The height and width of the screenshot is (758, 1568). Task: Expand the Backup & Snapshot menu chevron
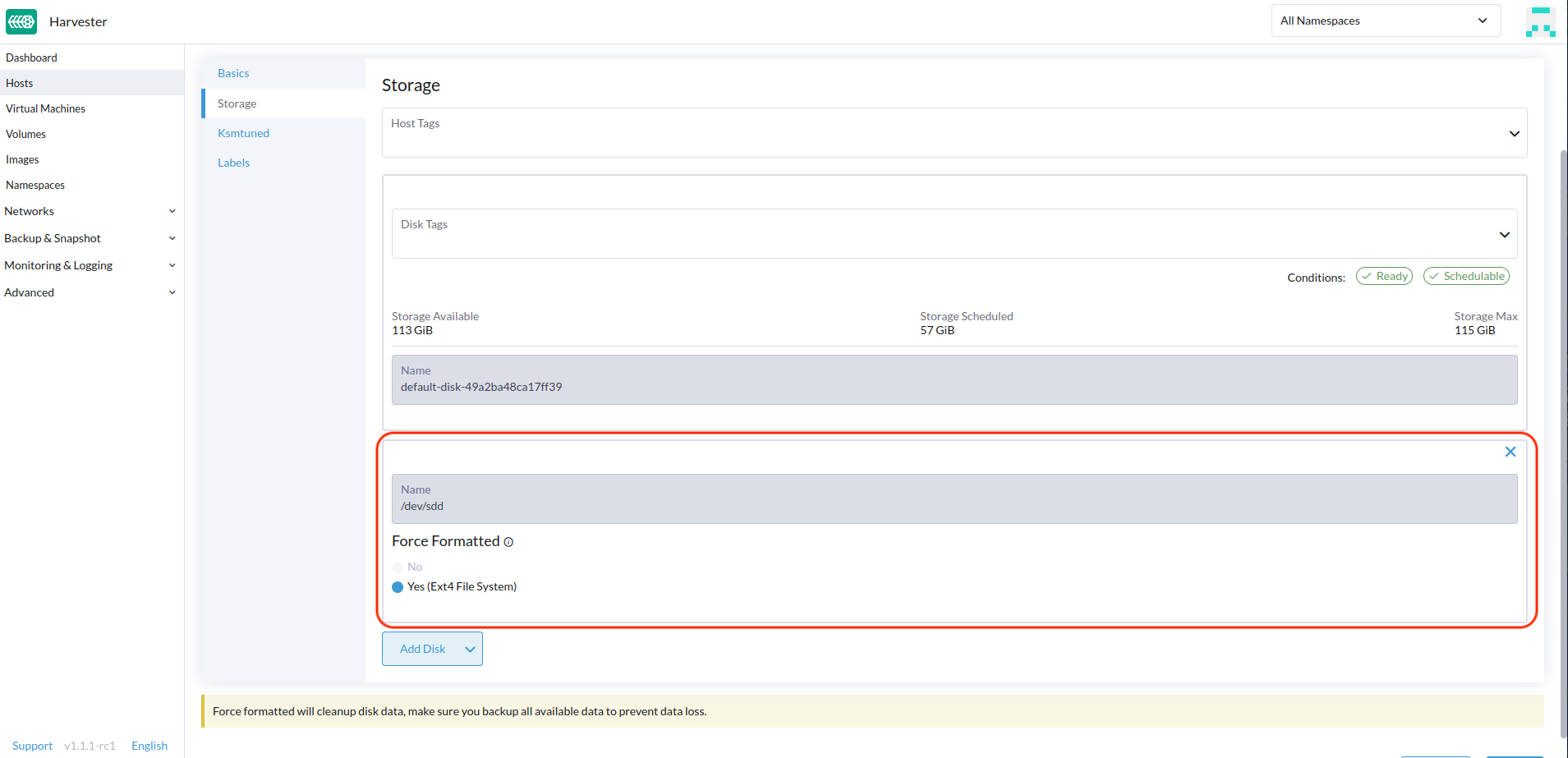click(172, 239)
